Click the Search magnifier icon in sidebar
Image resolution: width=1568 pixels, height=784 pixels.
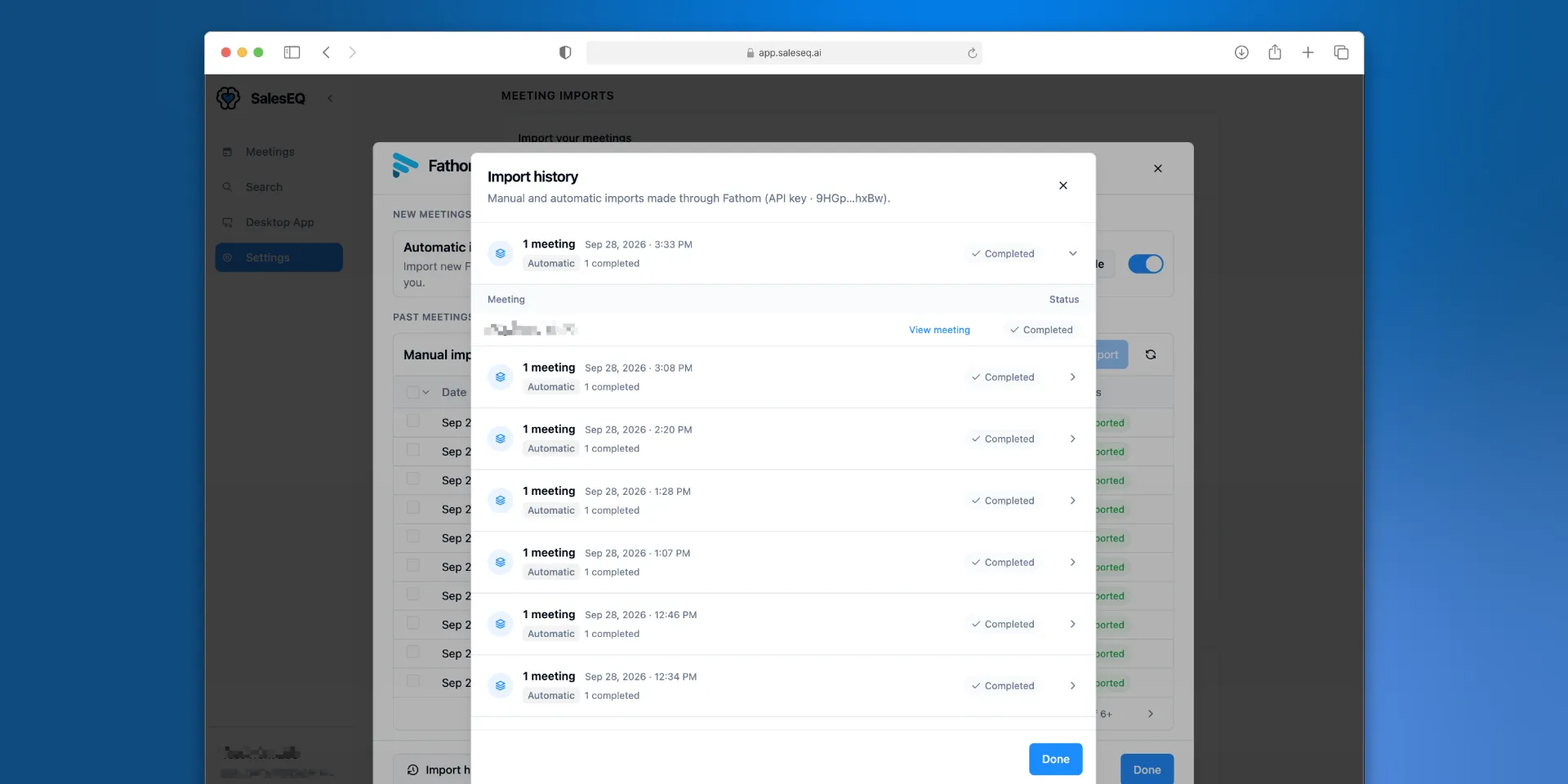tap(228, 187)
